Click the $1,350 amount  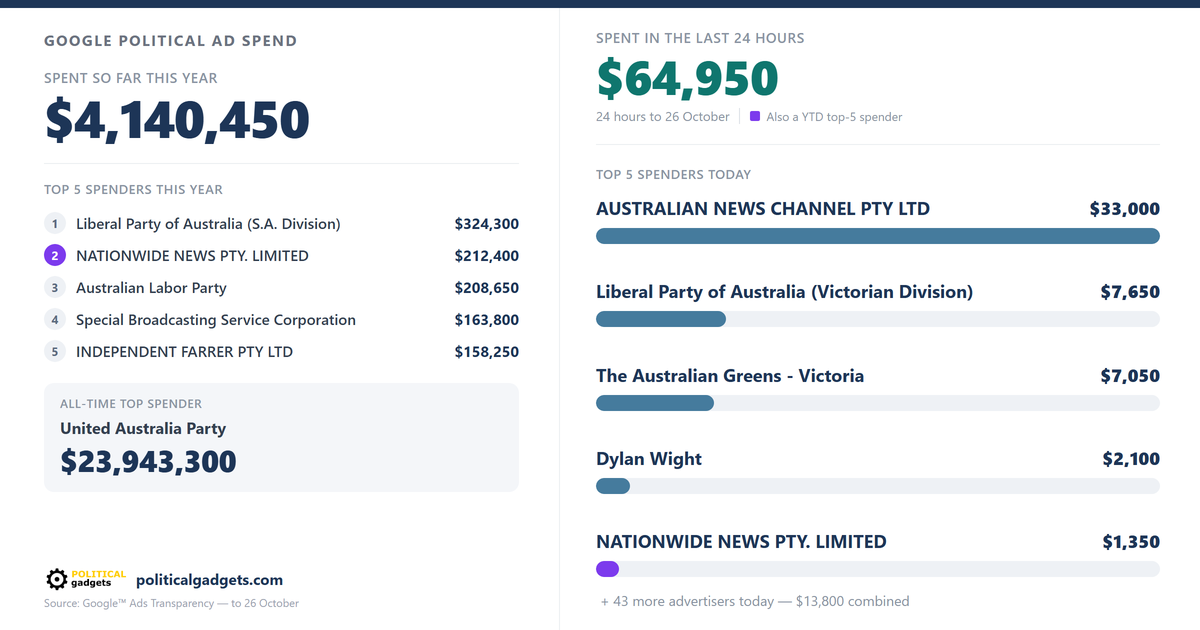[1131, 542]
